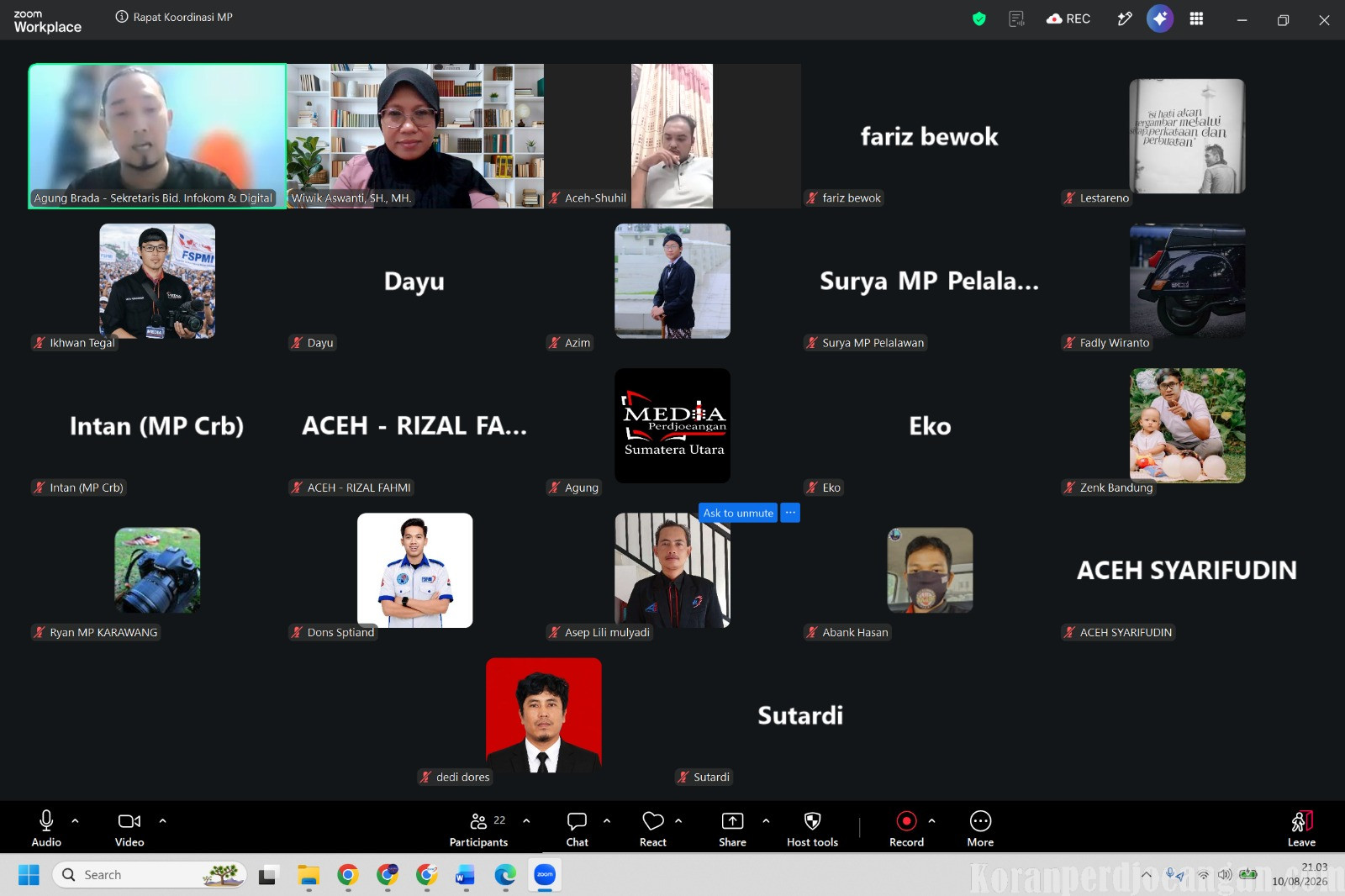
Task: Select Ryan MP KARAWANG's camera picture
Action: click(x=157, y=570)
